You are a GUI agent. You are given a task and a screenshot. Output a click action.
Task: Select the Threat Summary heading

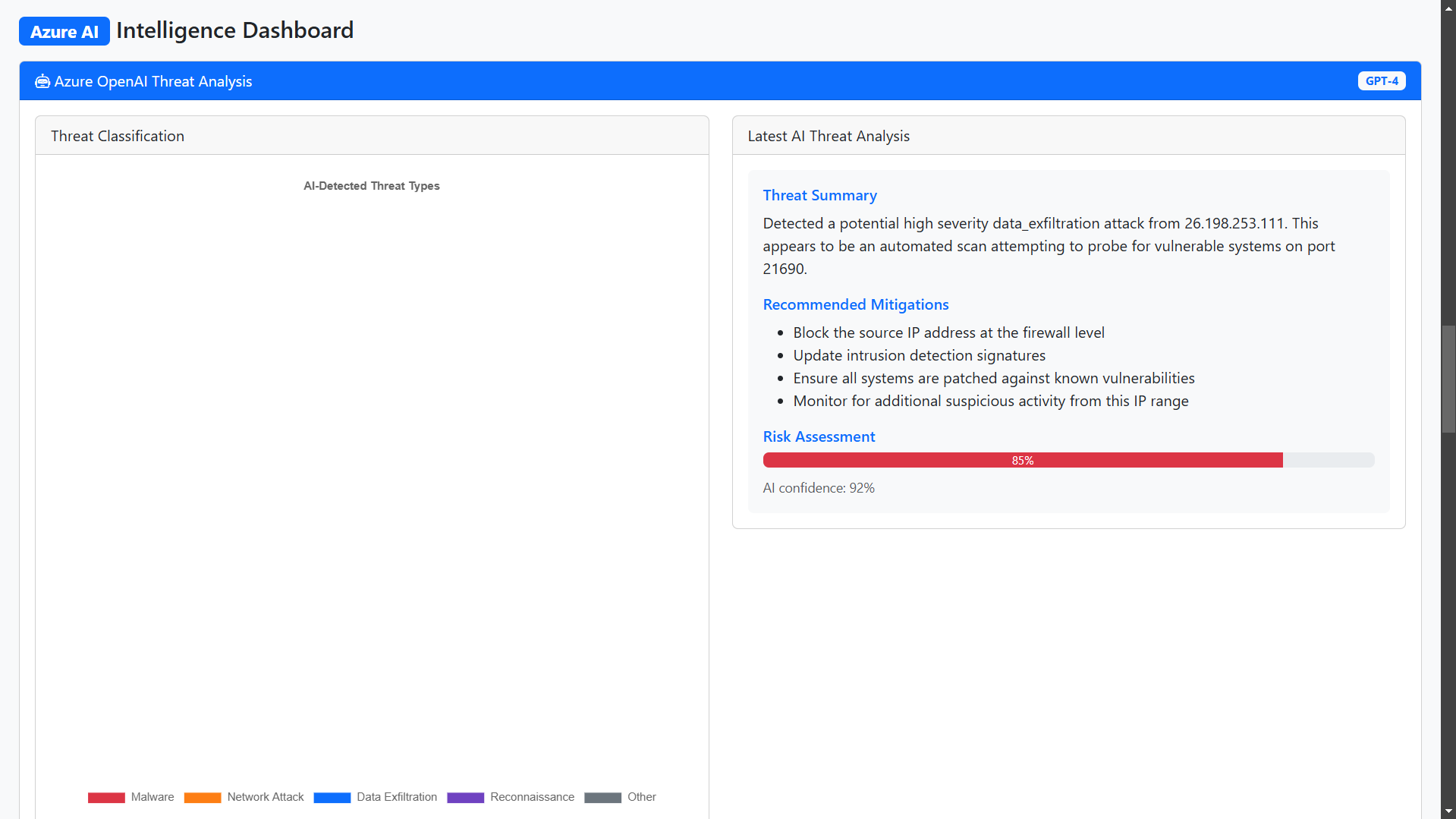[819, 195]
